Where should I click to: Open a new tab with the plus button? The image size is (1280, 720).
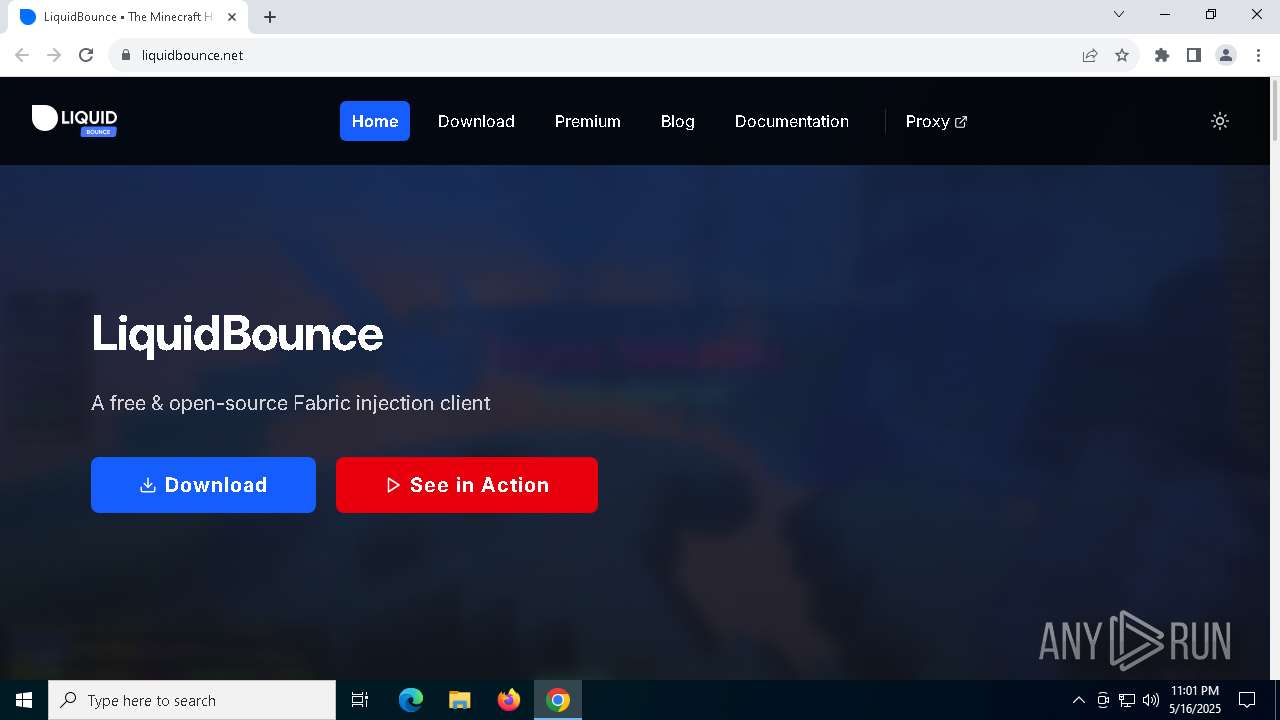tap(270, 17)
